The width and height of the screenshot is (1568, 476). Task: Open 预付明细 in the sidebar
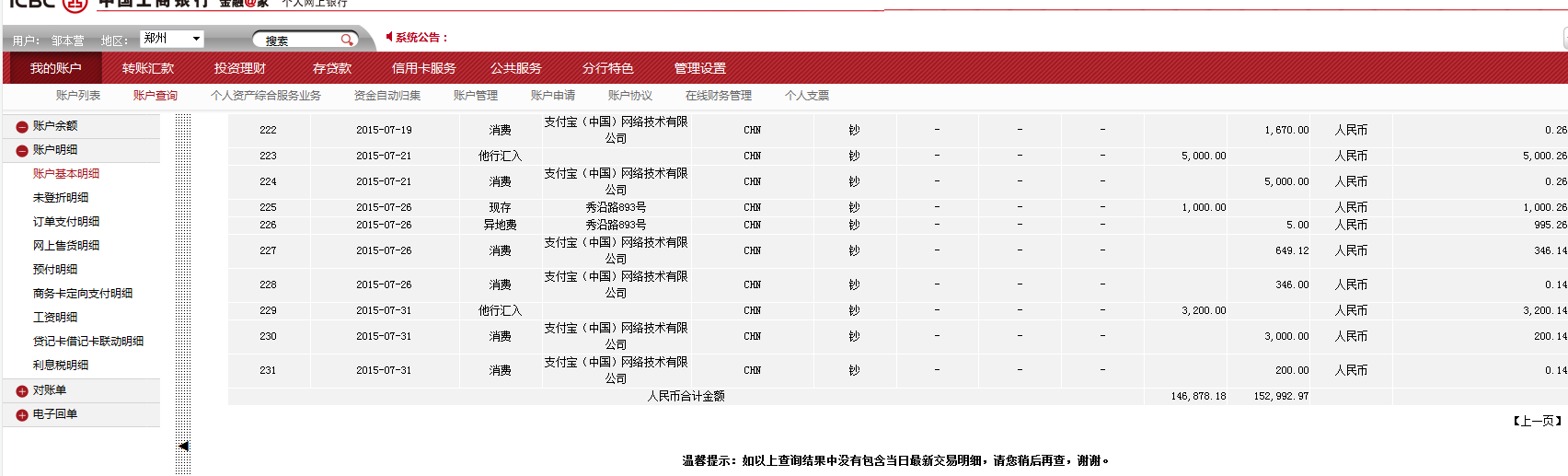tap(55, 270)
